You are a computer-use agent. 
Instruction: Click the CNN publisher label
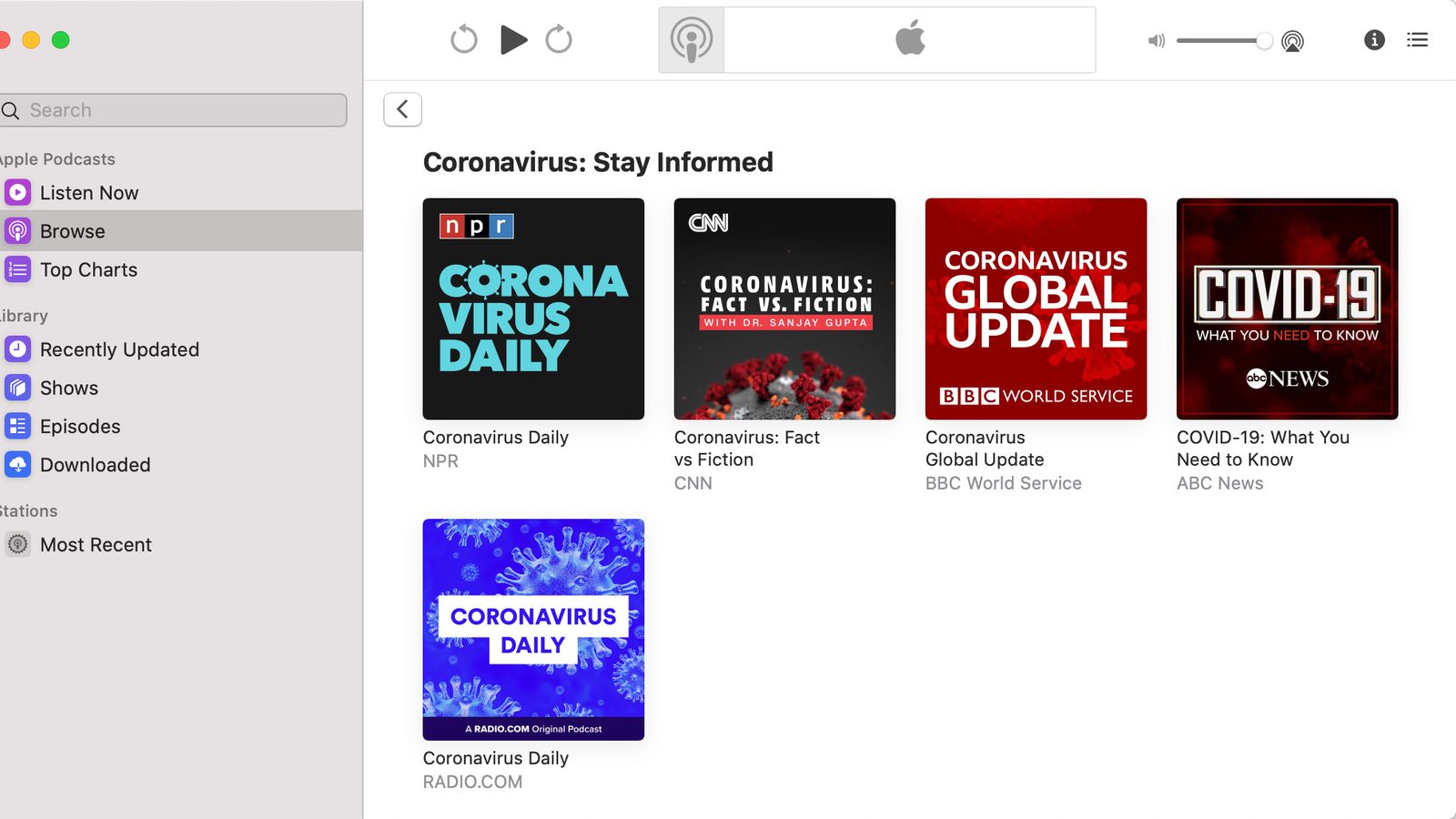693,483
